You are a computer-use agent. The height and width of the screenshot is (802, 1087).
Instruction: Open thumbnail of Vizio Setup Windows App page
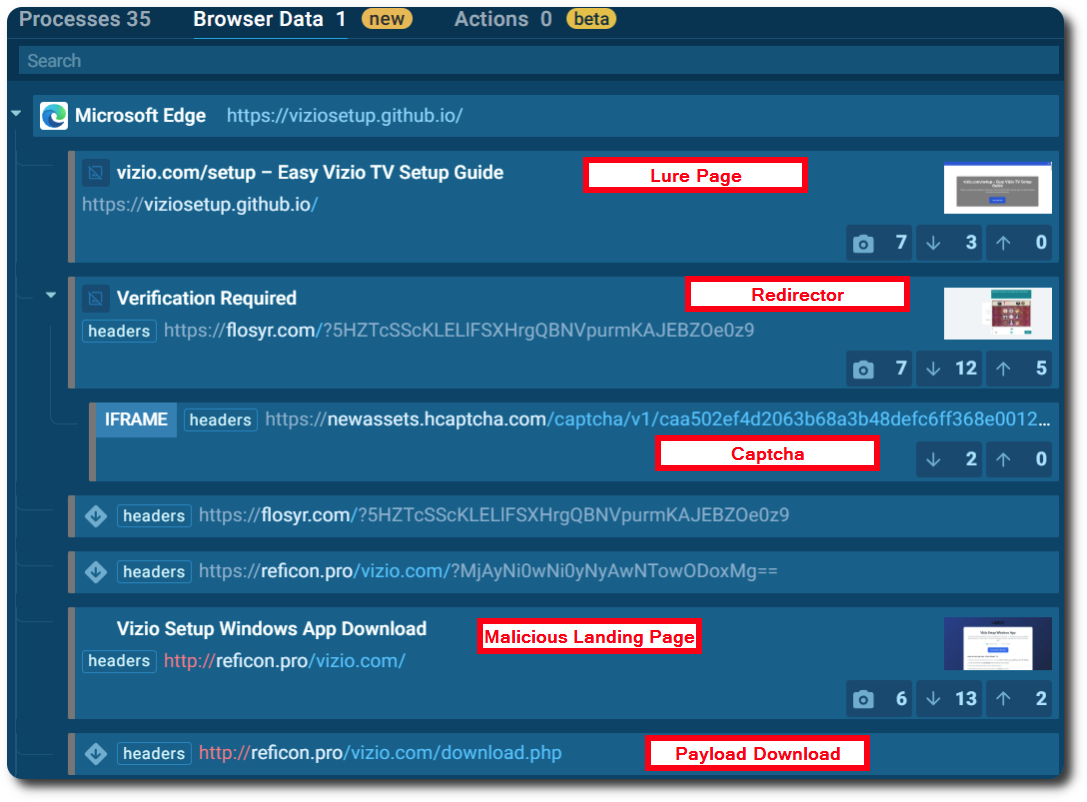click(x=998, y=643)
